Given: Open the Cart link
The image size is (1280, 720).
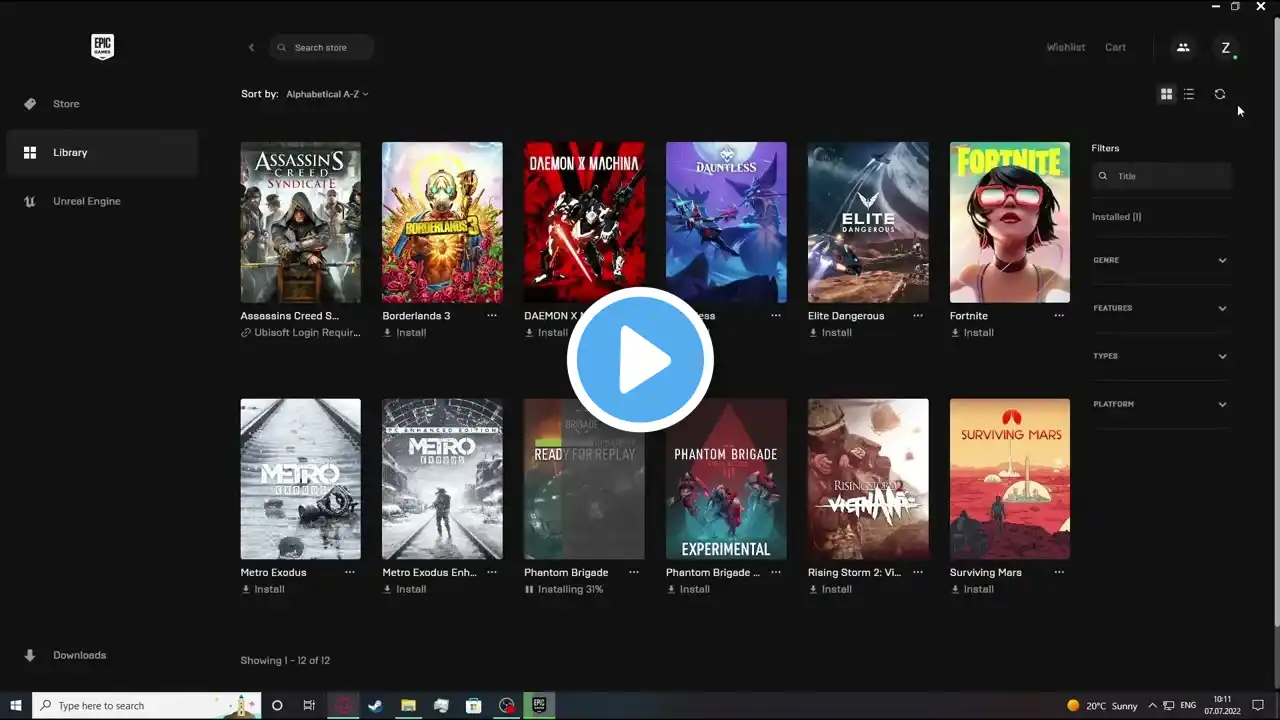Looking at the screenshot, I should (1115, 47).
